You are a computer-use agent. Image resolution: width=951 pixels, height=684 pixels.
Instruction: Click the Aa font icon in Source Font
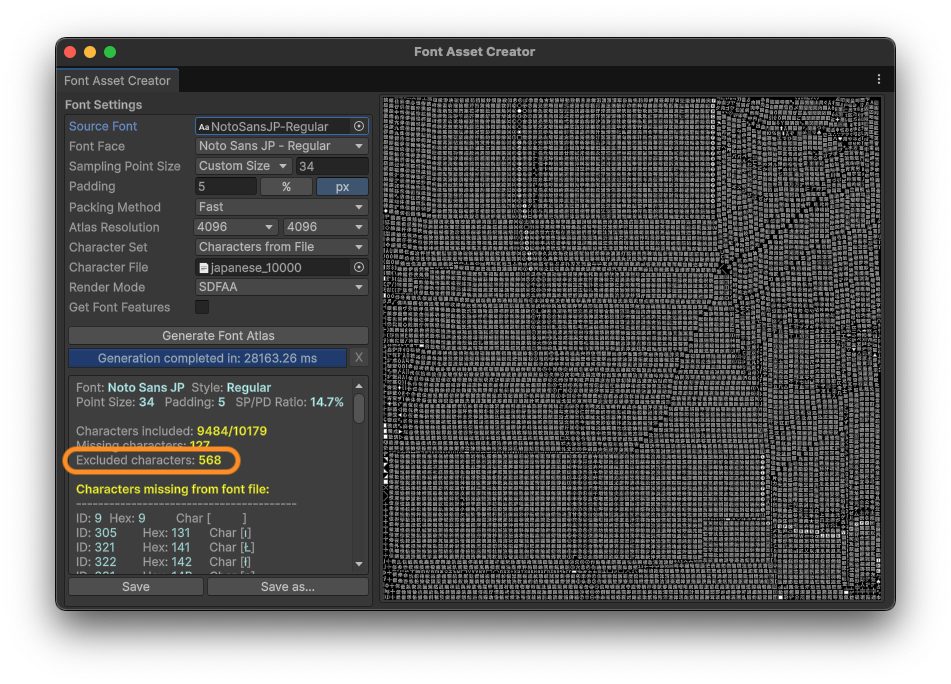pyautogui.click(x=204, y=127)
